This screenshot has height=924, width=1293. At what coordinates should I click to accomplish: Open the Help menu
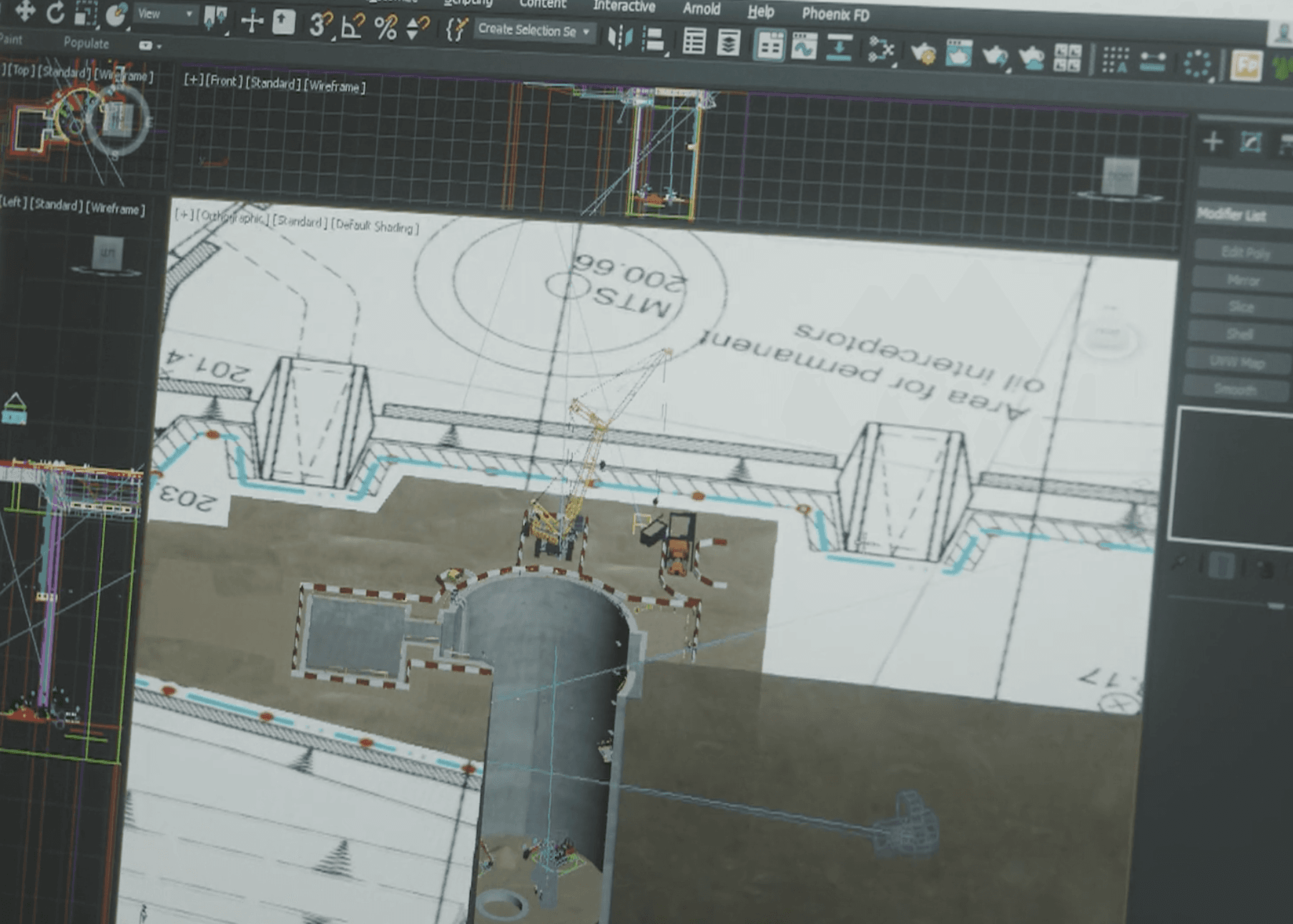pyautogui.click(x=761, y=11)
